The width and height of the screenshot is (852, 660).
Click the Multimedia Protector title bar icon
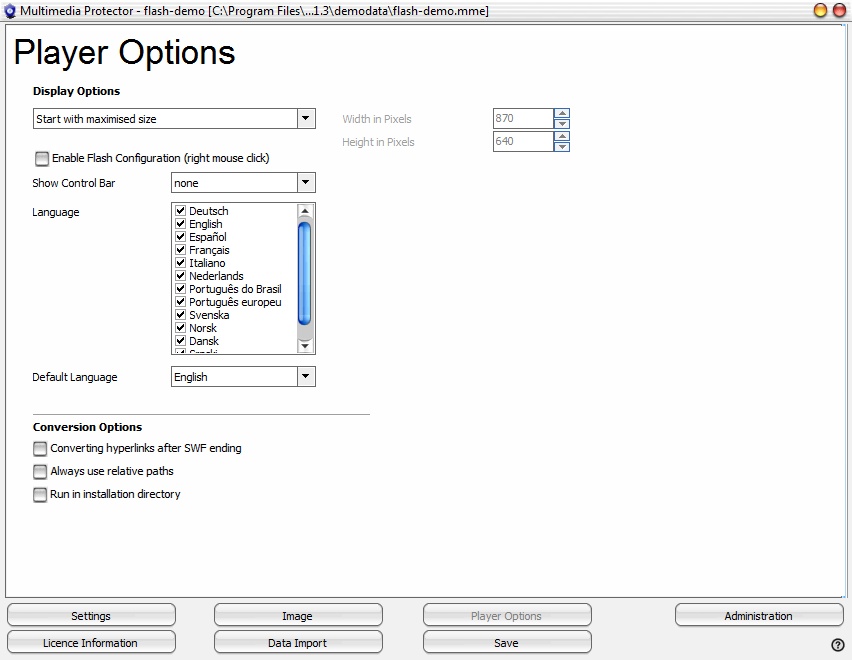pyautogui.click(x=10, y=10)
